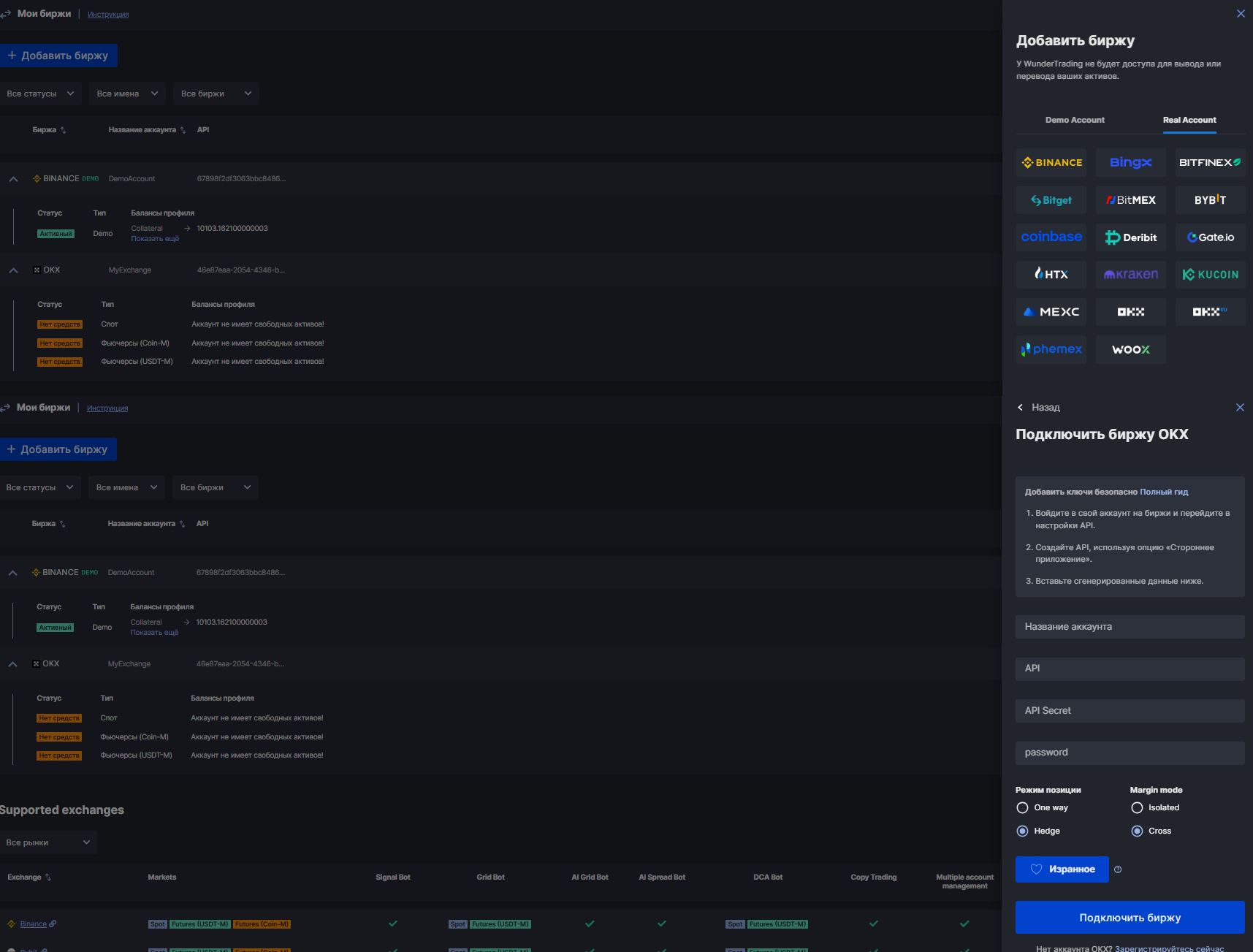Choose the Binance exchange logo tile

pyautogui.click(x=1051, y=162)
